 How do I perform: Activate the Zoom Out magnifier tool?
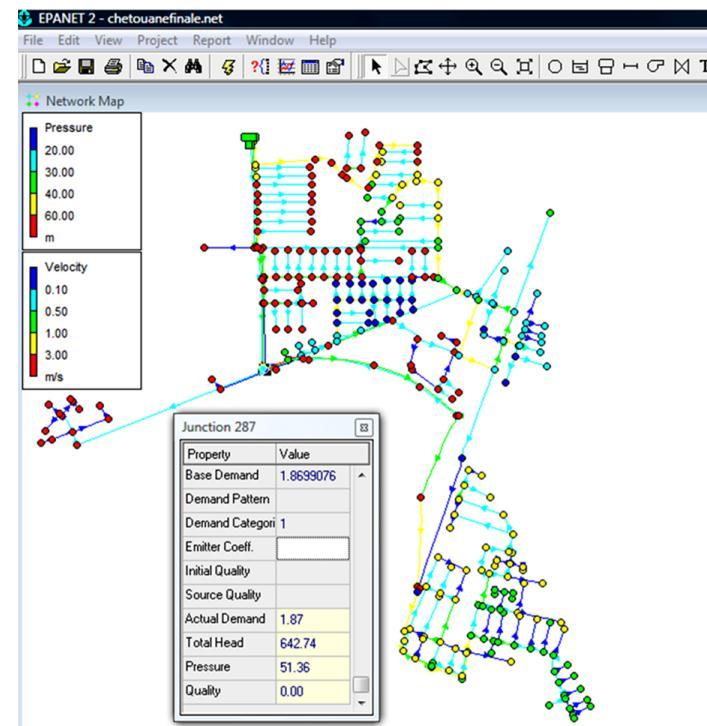pos(499,67)
